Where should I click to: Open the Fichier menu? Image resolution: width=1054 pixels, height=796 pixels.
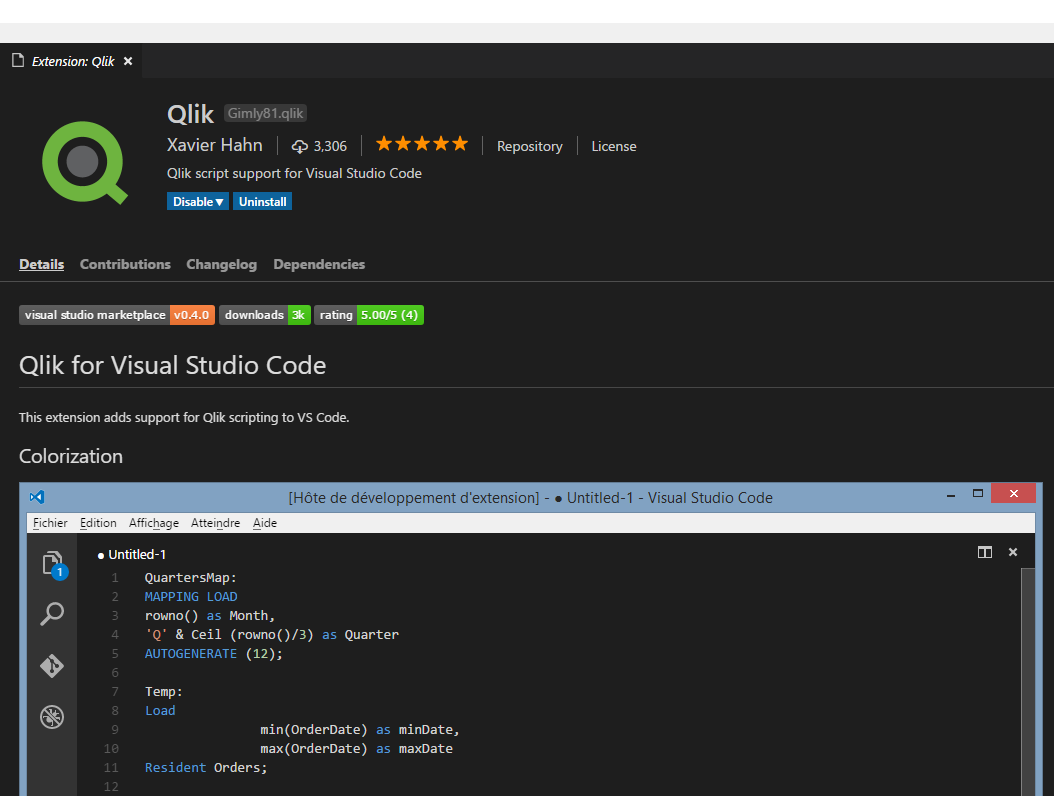[x=50, y=522]
